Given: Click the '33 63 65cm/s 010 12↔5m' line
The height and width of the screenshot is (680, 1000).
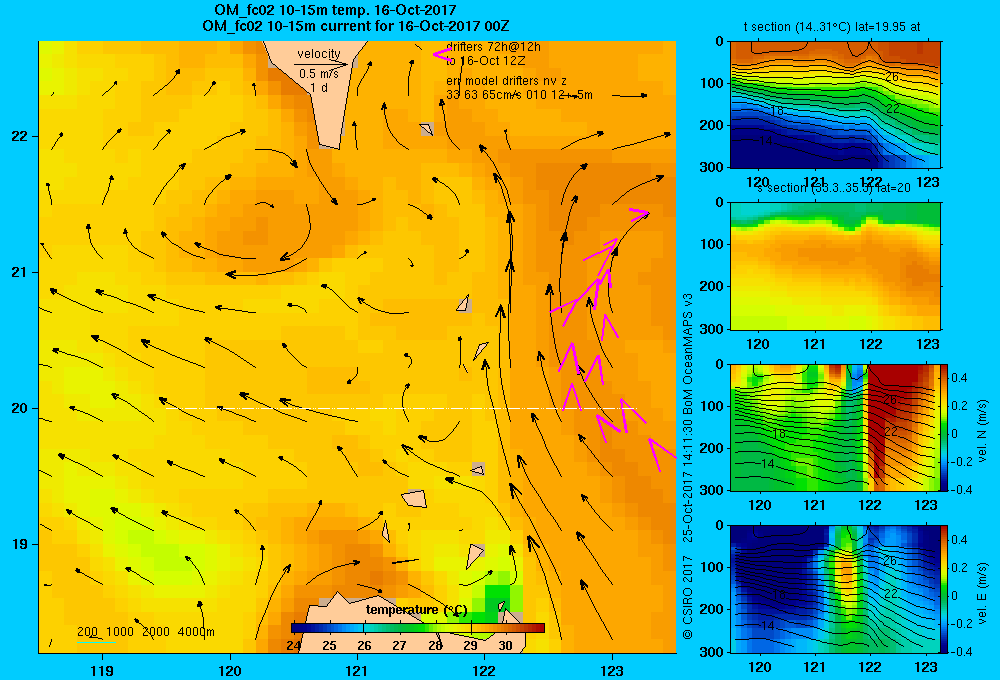Looking at the screenshot, I should (x=519, y=95).
